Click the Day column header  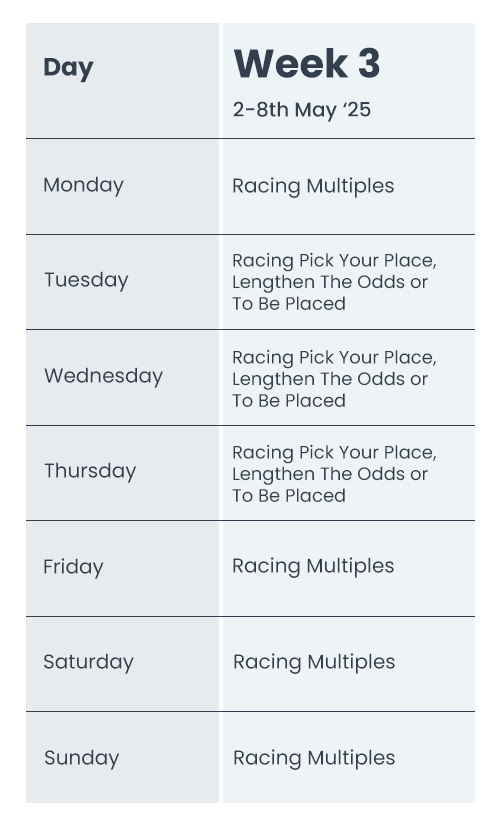[x=68, y=68]
